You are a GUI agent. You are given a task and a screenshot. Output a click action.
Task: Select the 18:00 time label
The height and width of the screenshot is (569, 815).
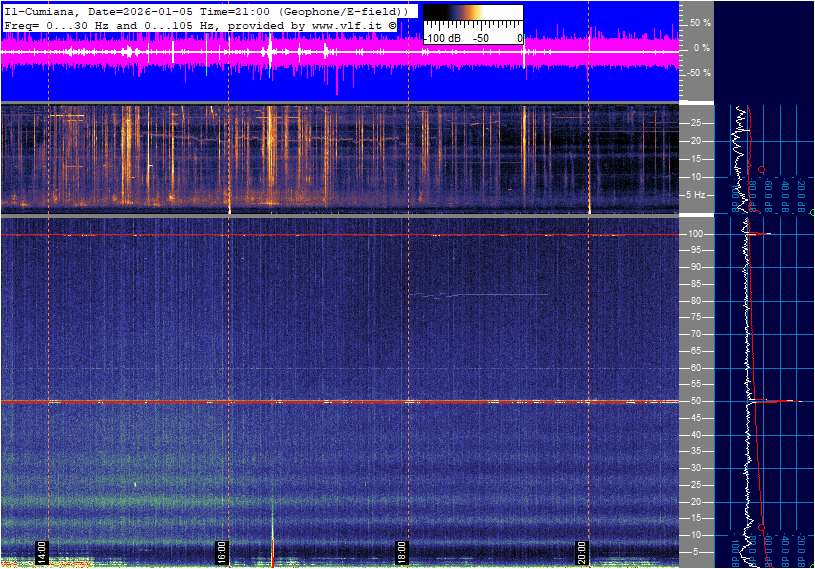pos(402,551)
